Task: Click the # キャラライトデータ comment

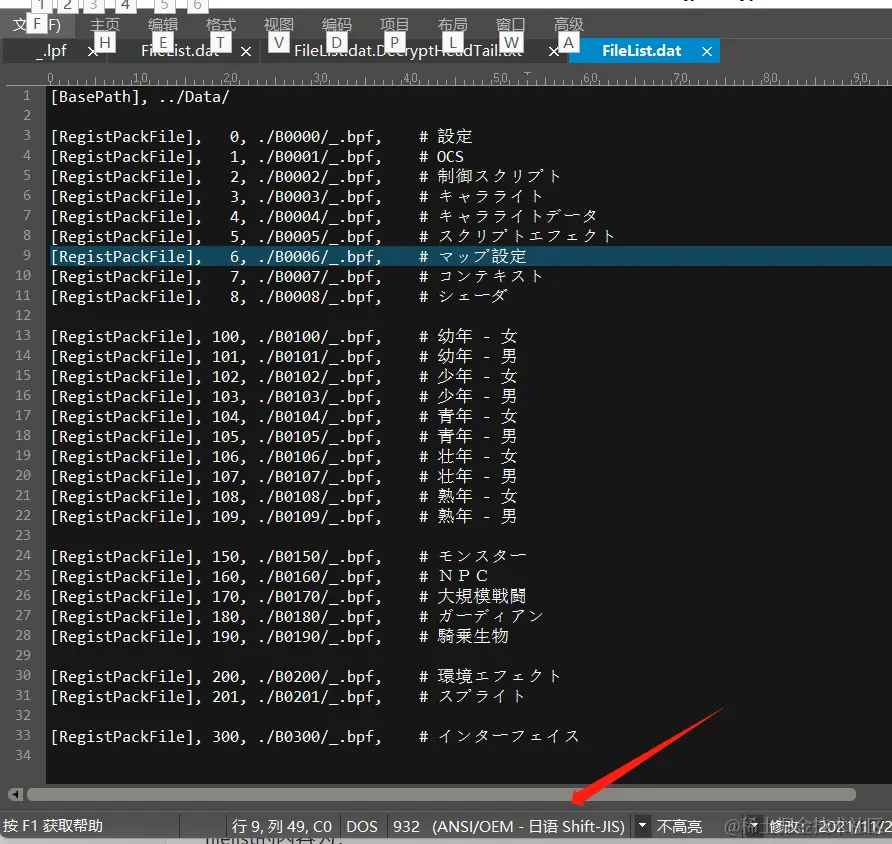Action: point(508,216)
